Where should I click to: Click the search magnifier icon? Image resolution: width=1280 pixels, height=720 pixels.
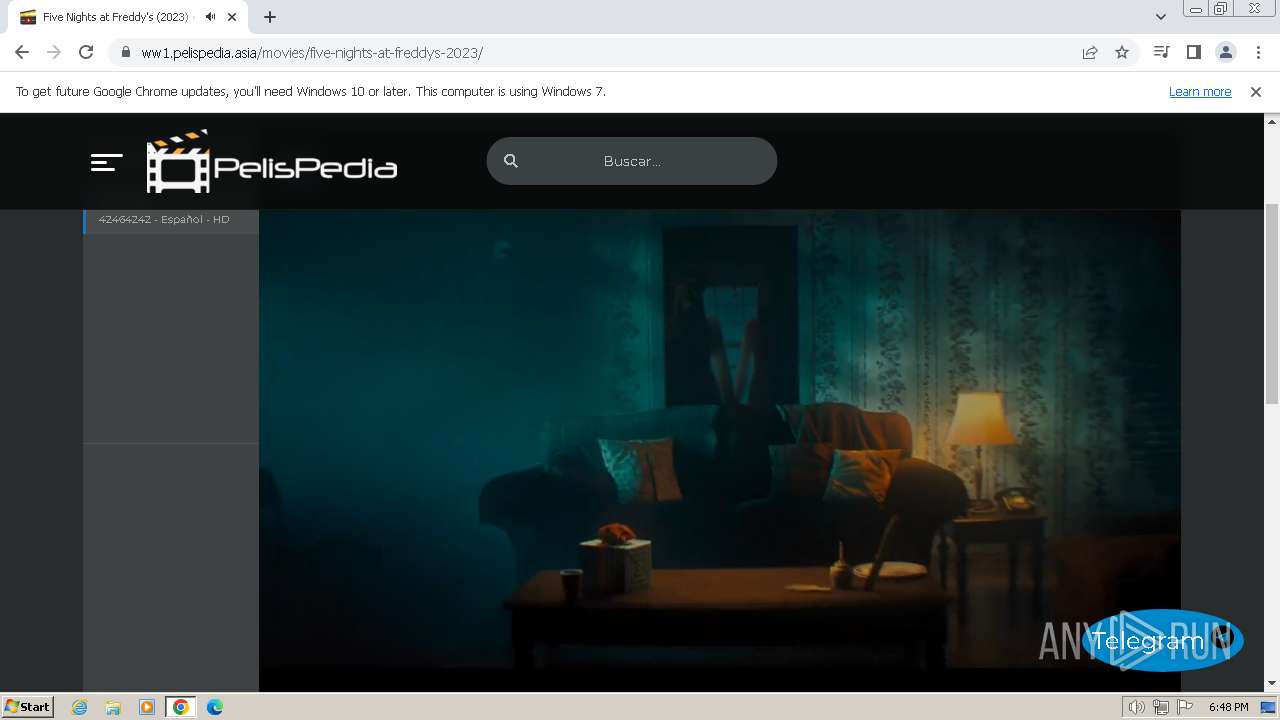511,161
